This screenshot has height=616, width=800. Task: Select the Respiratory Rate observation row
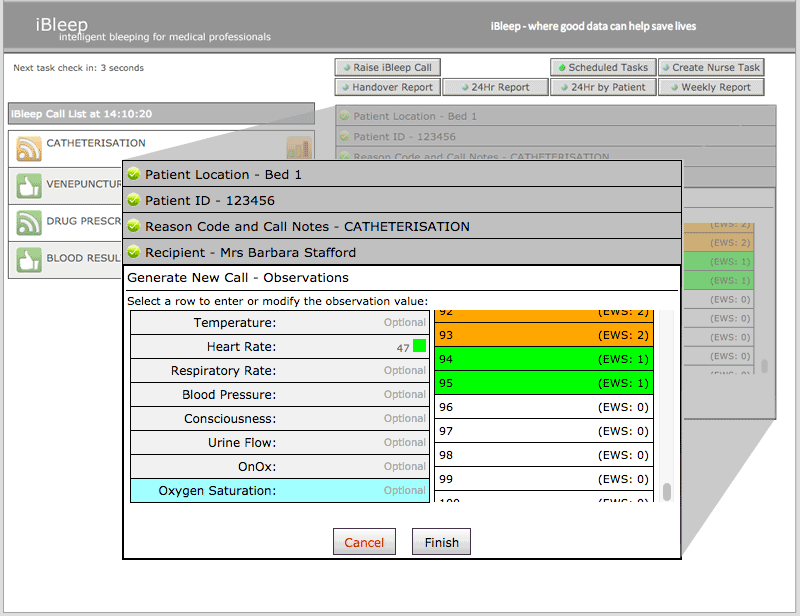(x=280, y=371)
